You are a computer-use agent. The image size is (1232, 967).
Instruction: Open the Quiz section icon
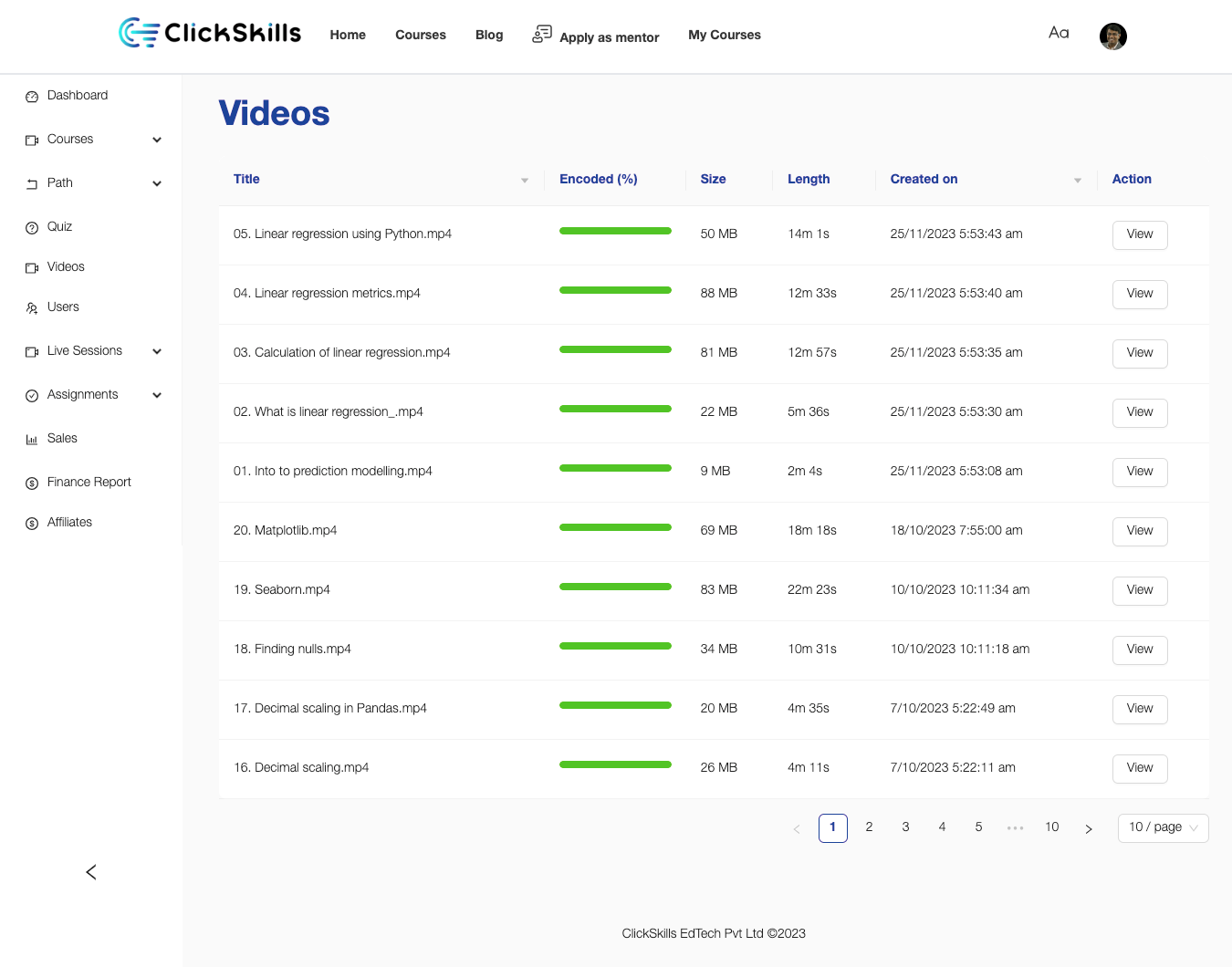[x=32, y=226]
